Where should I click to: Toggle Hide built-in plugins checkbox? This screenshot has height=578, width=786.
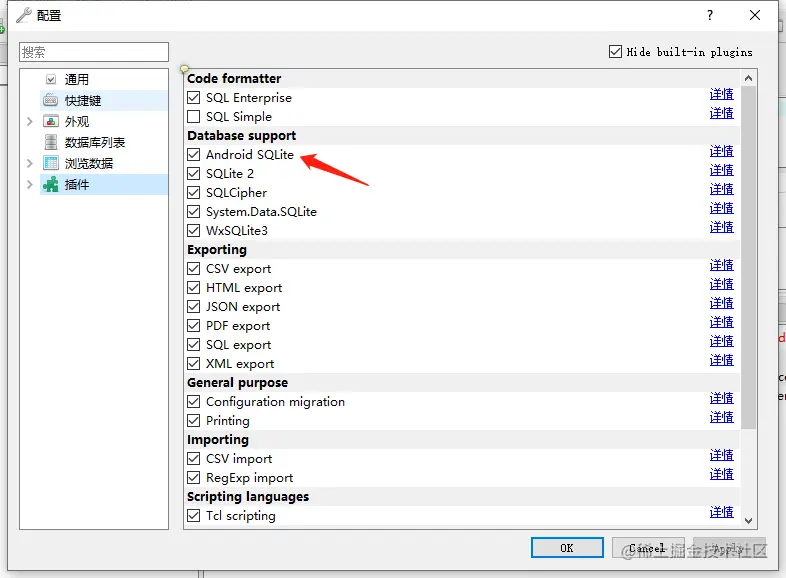tap(616, 52)
